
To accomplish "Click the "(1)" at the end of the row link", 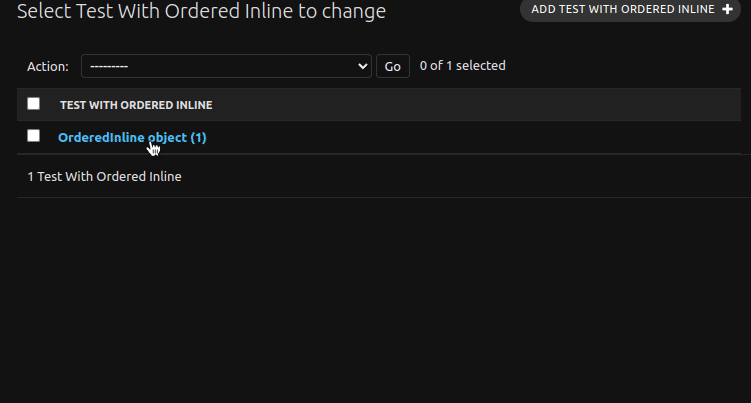I will click(x=198, y=137).
